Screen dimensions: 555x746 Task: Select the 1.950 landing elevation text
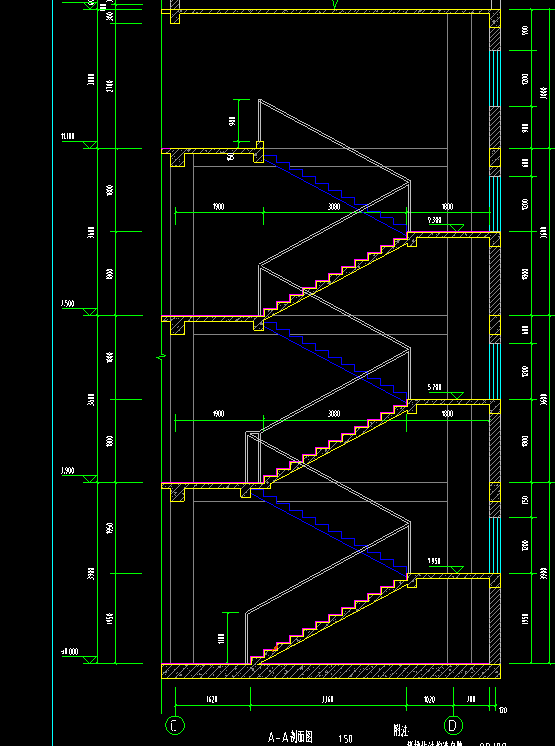(435, 561)
